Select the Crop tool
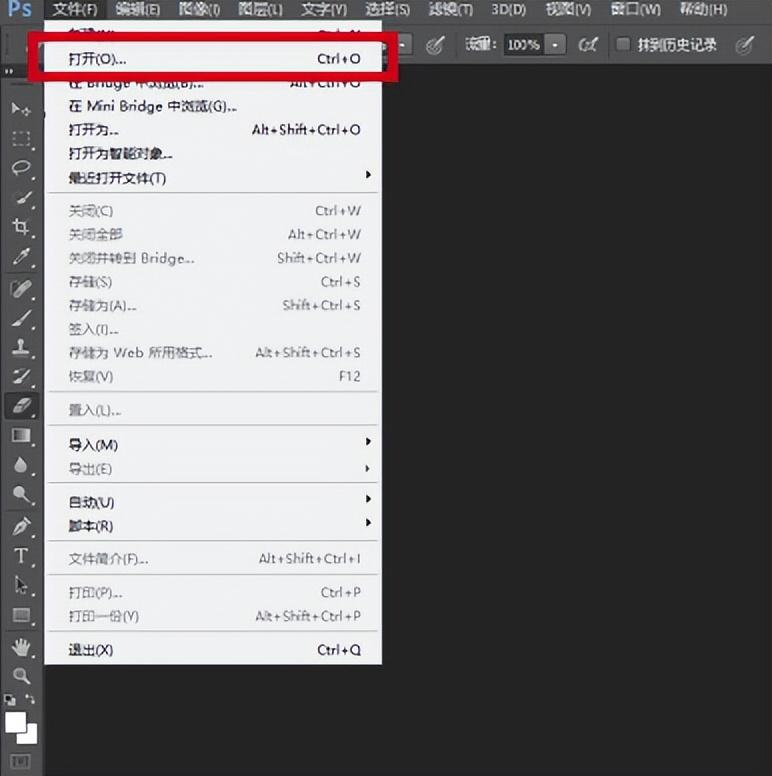The image size is (772, 776). click(21, 227)
